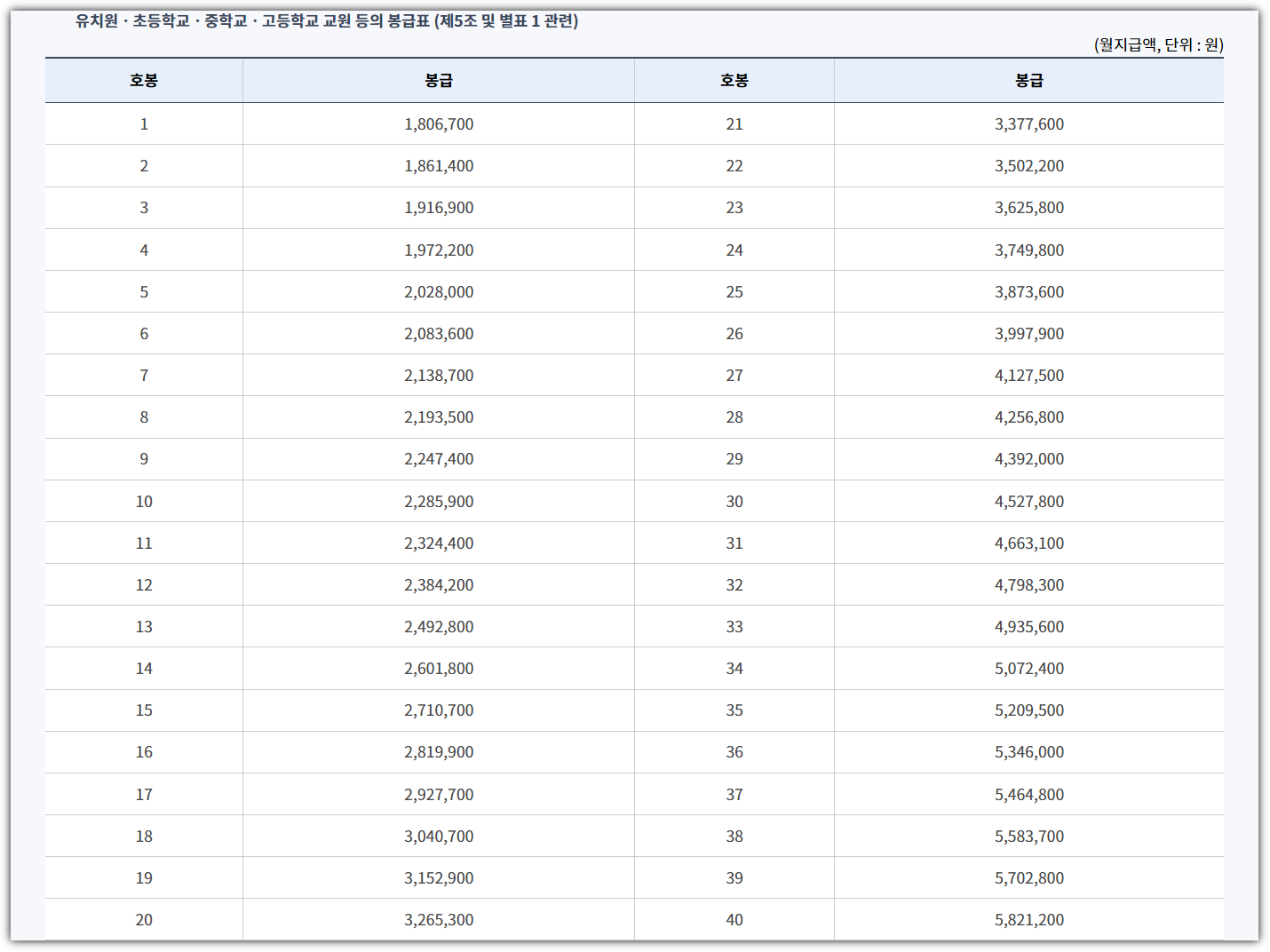Viewport: 1270px width, 952px height.
Task: Select salary 3,749,800
Action: tap(1029, 250)
